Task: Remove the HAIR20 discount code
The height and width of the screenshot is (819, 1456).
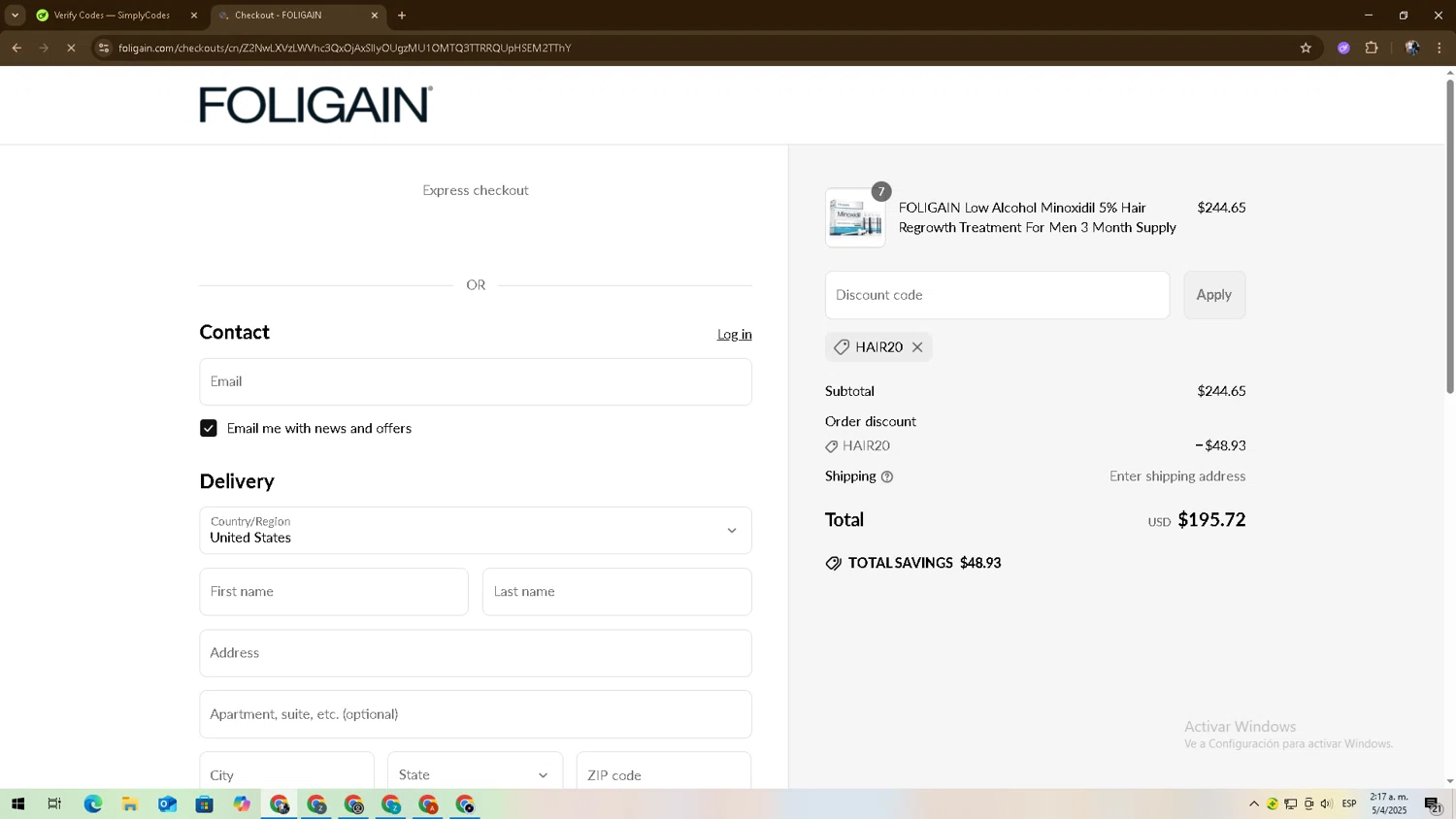Action: [917, 347]
